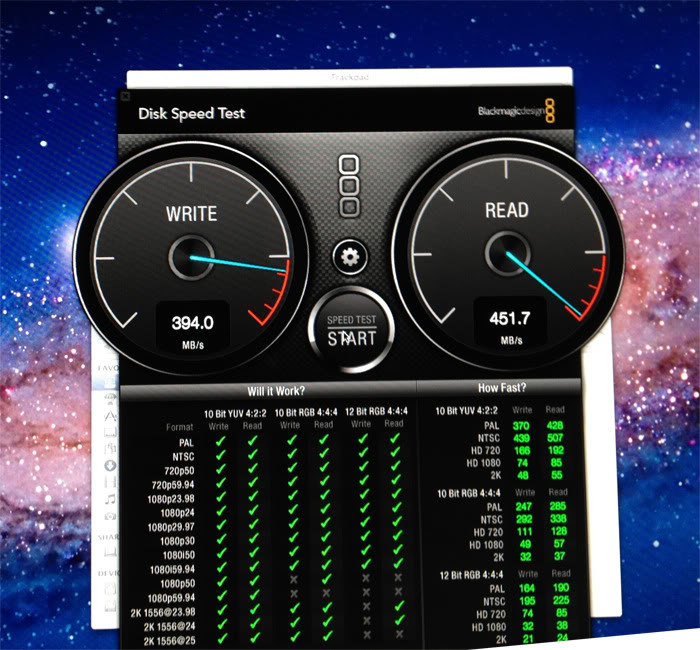The height and width of the screenshot is (650, 700).
Task: Click the 57 read value in How Fast
Action: [559, 544]
